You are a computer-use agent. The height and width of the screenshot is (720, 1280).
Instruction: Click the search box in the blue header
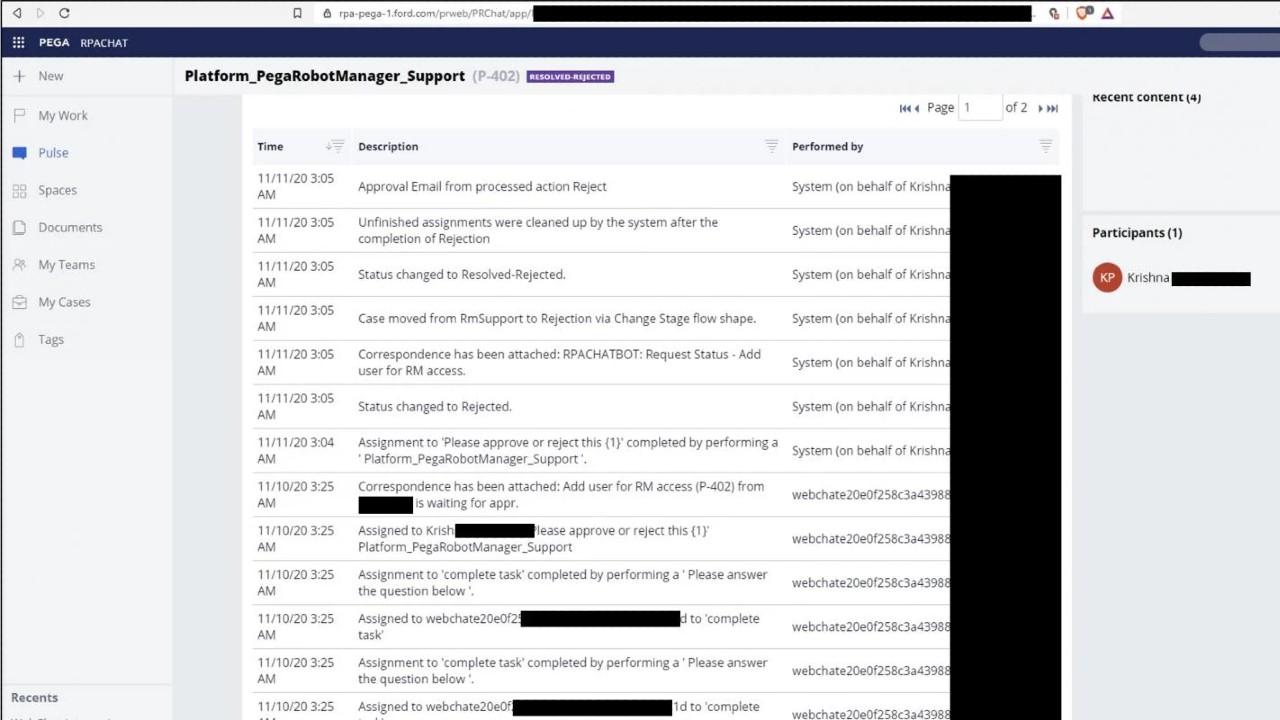[x=1239, y=42]
